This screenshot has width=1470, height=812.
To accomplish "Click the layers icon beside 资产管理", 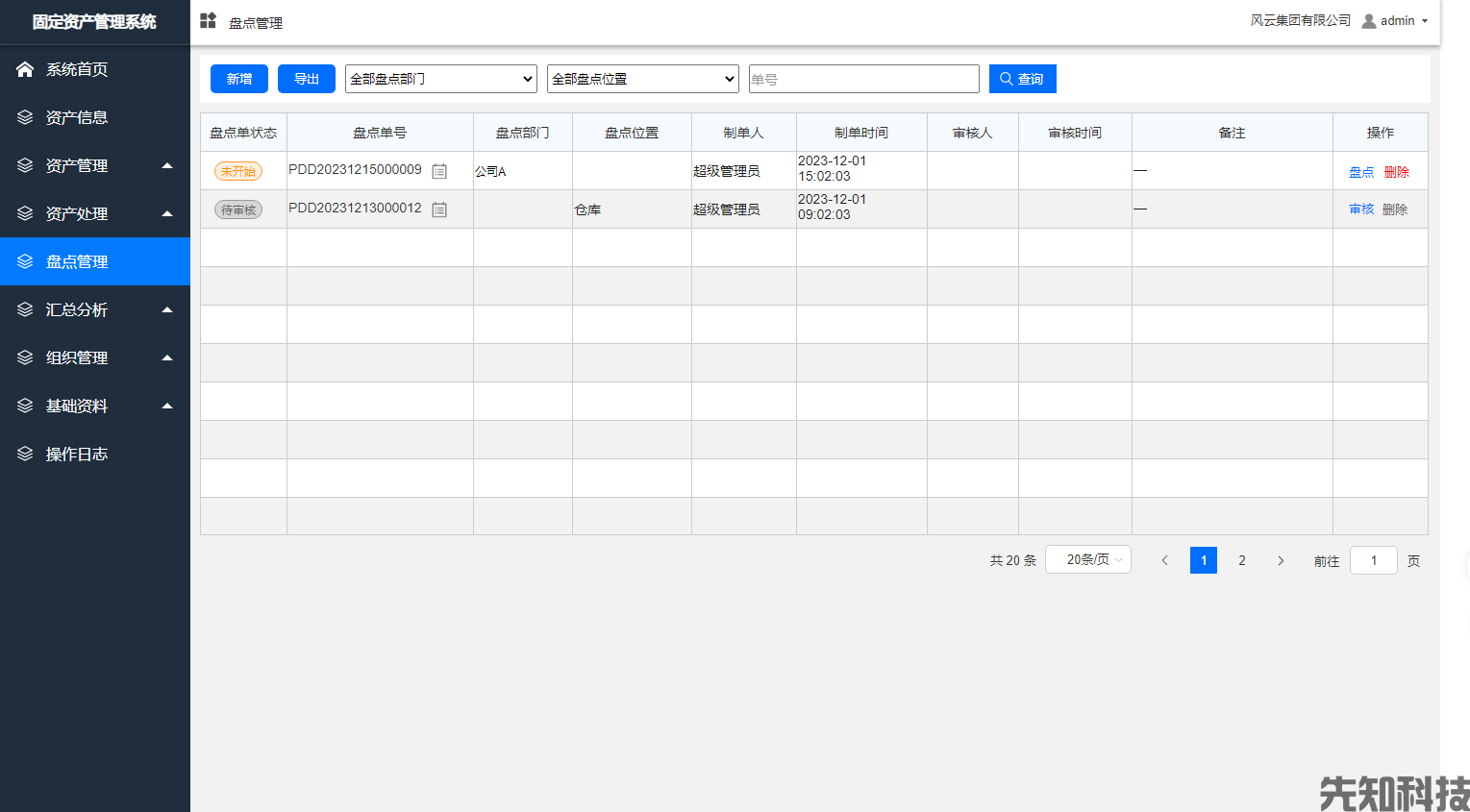I will [x=25, y=165].
